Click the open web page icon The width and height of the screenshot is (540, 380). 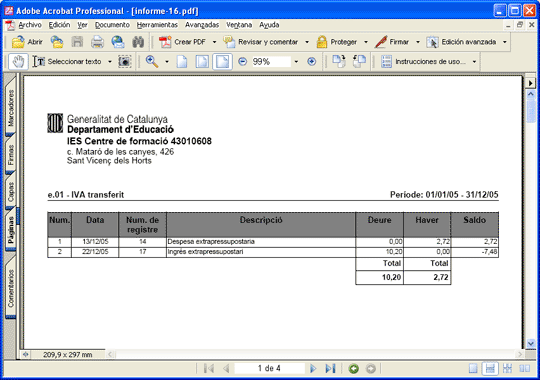(x=57, y=42)
